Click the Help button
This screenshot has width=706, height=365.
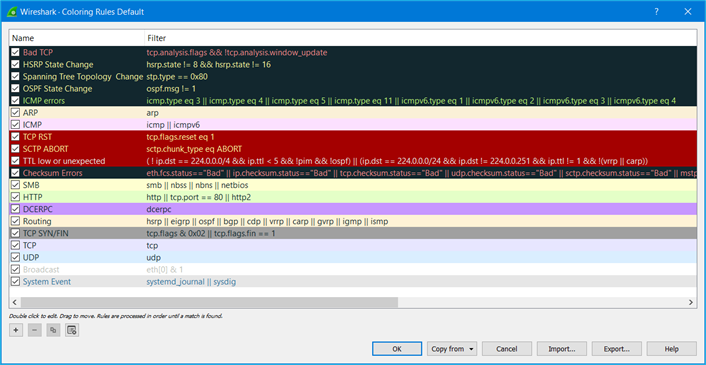click(672, 349)
